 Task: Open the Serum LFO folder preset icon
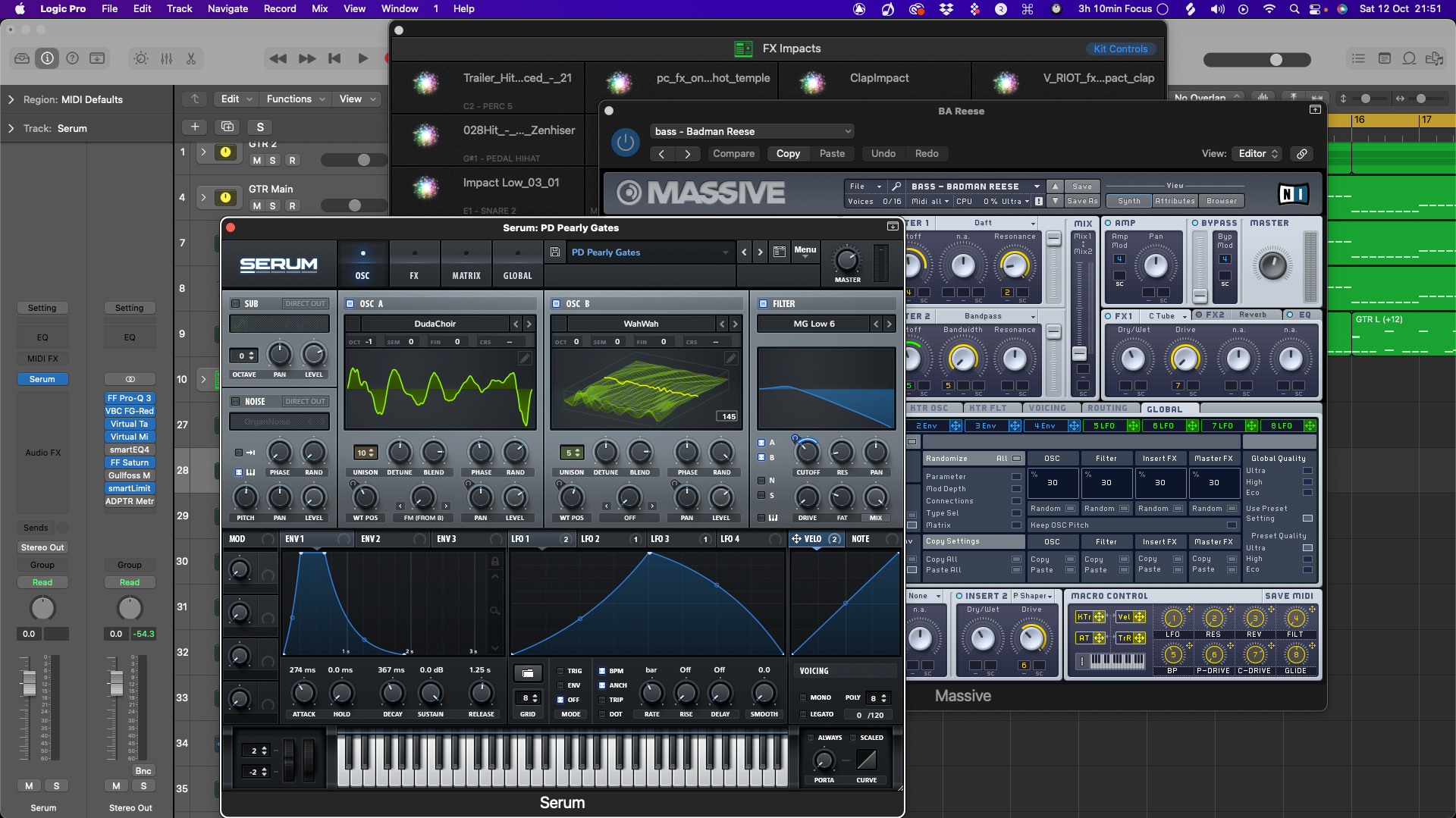pos(528,673)
